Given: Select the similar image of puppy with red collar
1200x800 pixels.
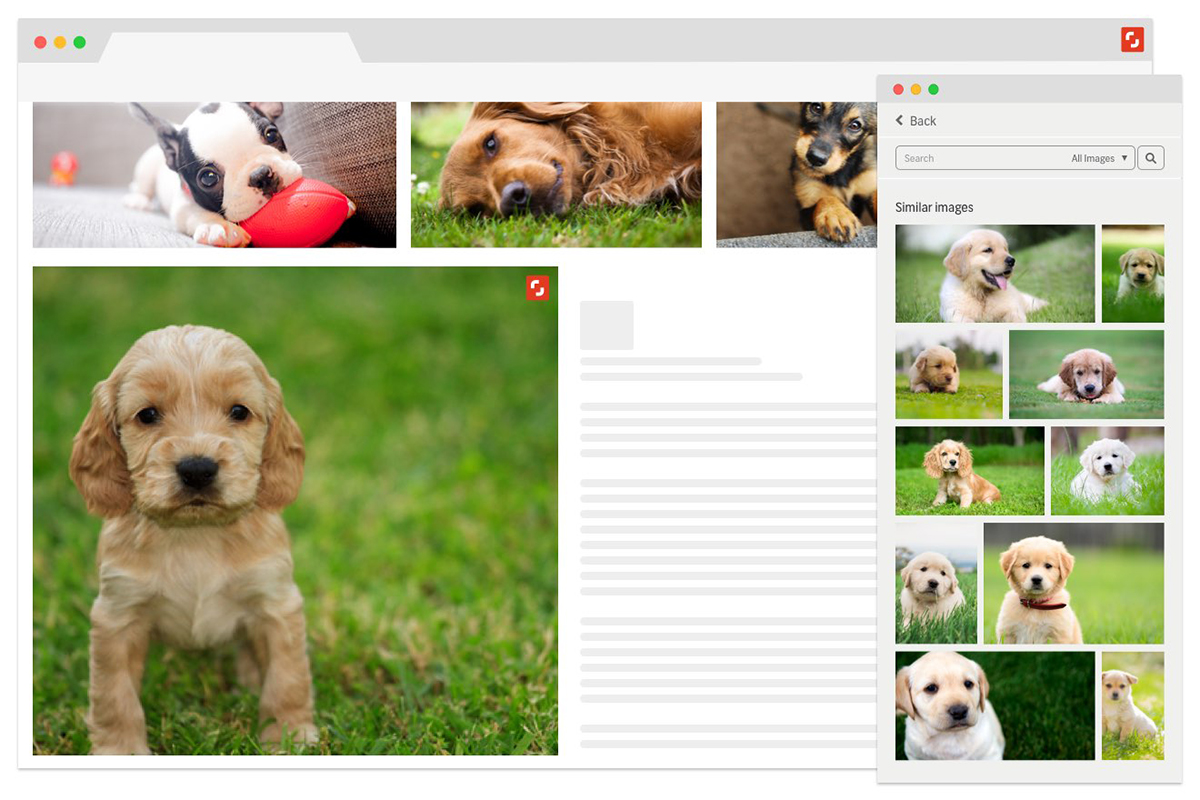Looking at the screenshot, I should point(1073,583).
